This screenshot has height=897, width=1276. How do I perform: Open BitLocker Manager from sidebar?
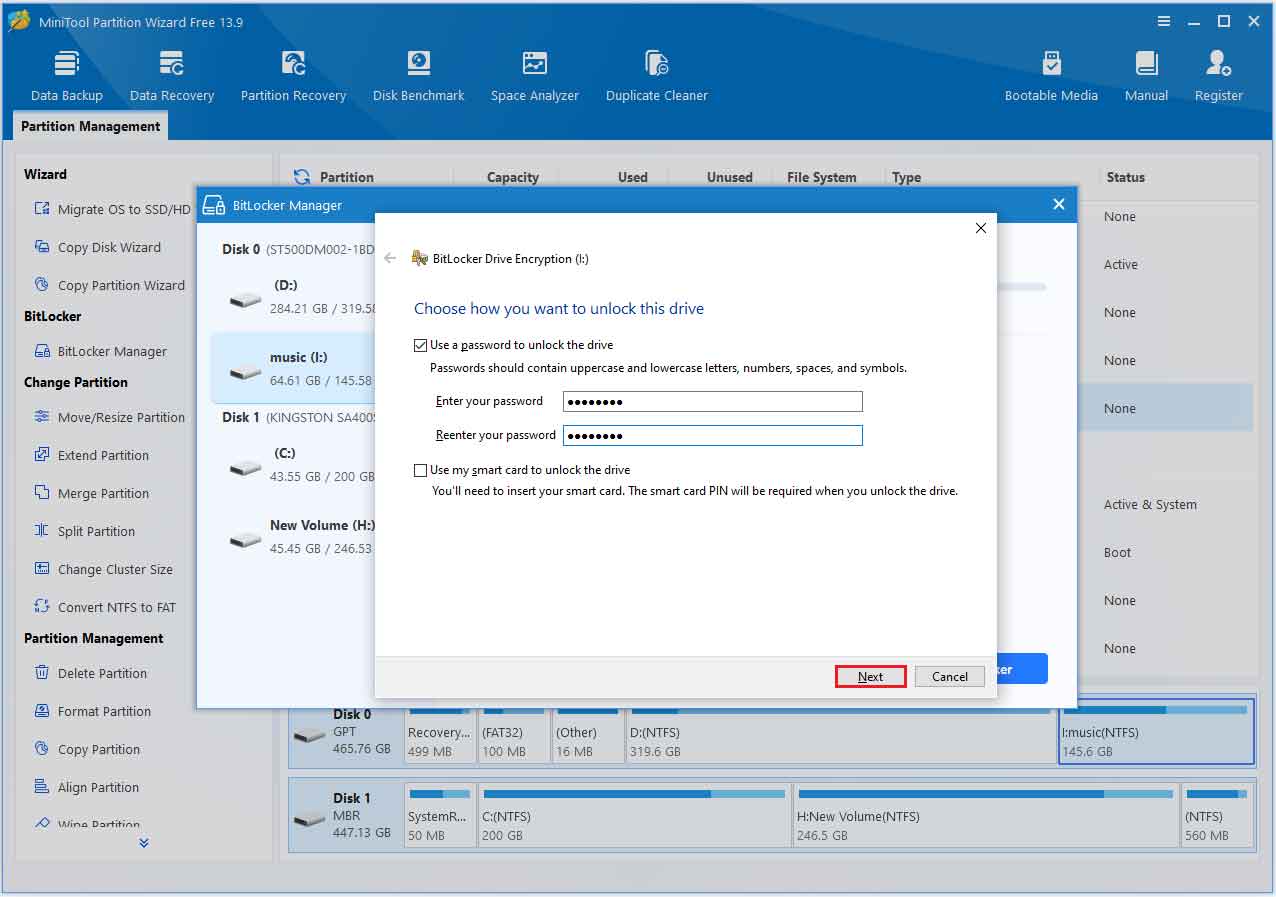coord(101,351)
